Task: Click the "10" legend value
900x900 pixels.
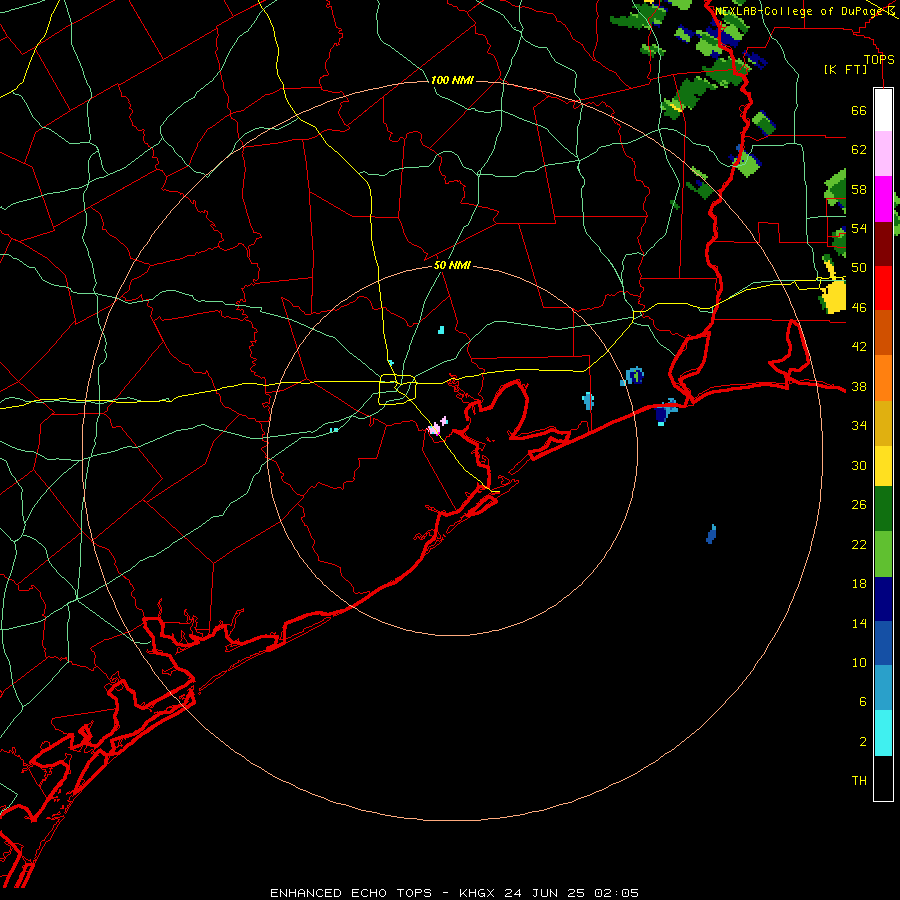Action: (x=859, y=662)
